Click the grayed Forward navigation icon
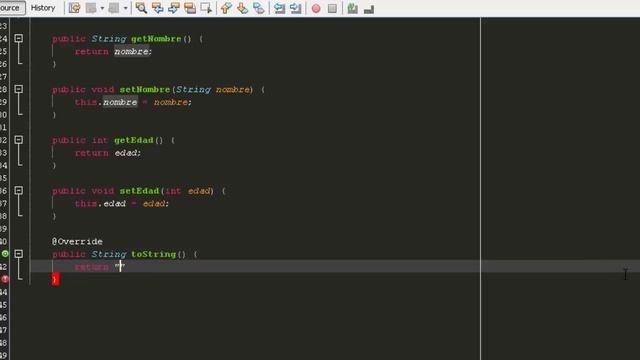 tap(114, 8)
